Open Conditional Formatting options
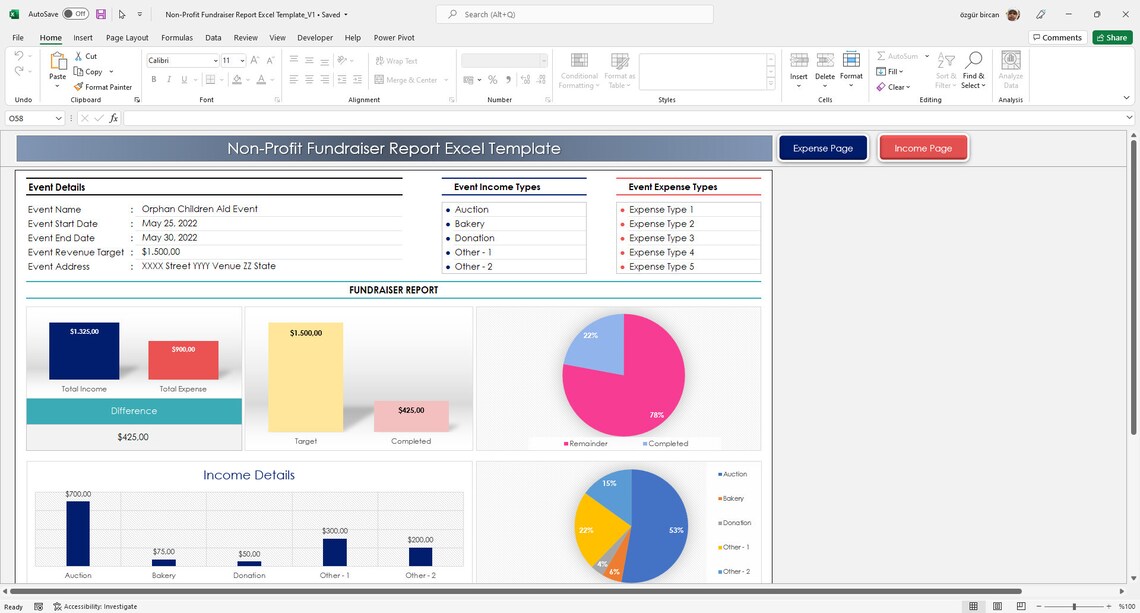This screenshot has height=613, width=1140. click(x=578, y=68)
